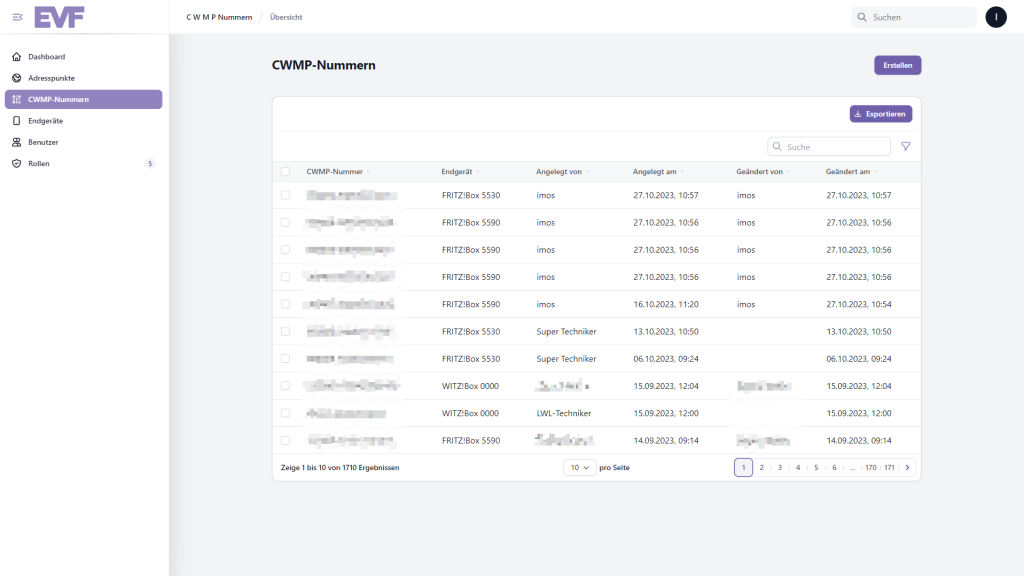Go to page 6
This screenshot has width=1024, height=576.
tap(834, 468)
